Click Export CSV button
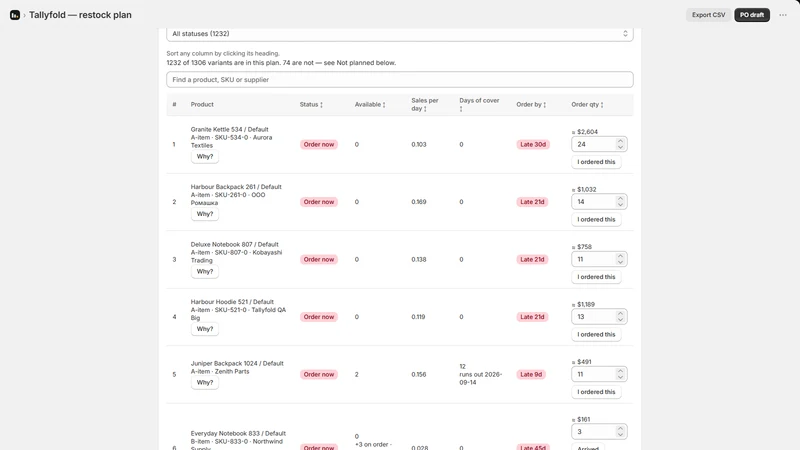This screenshot has height=450, width=800. [x=708, y=15]
